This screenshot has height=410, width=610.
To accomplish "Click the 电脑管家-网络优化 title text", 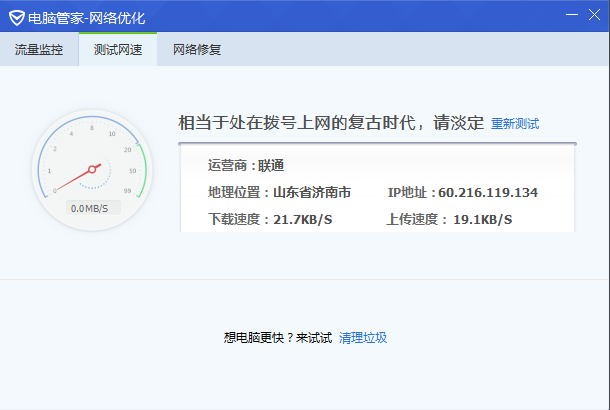I will pyautogui.click(x=89, y=17).
